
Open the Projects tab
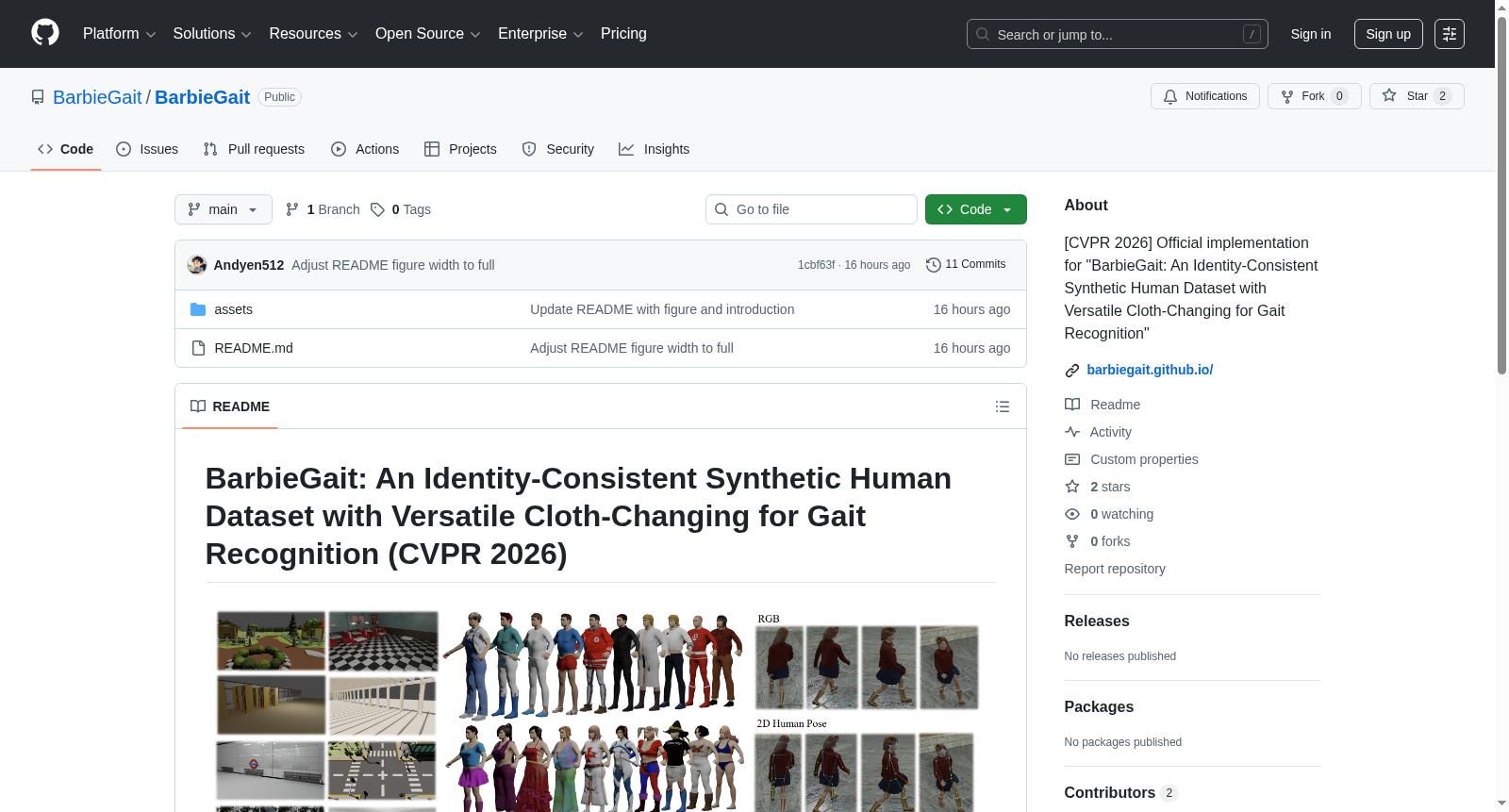tap(460, 149)
